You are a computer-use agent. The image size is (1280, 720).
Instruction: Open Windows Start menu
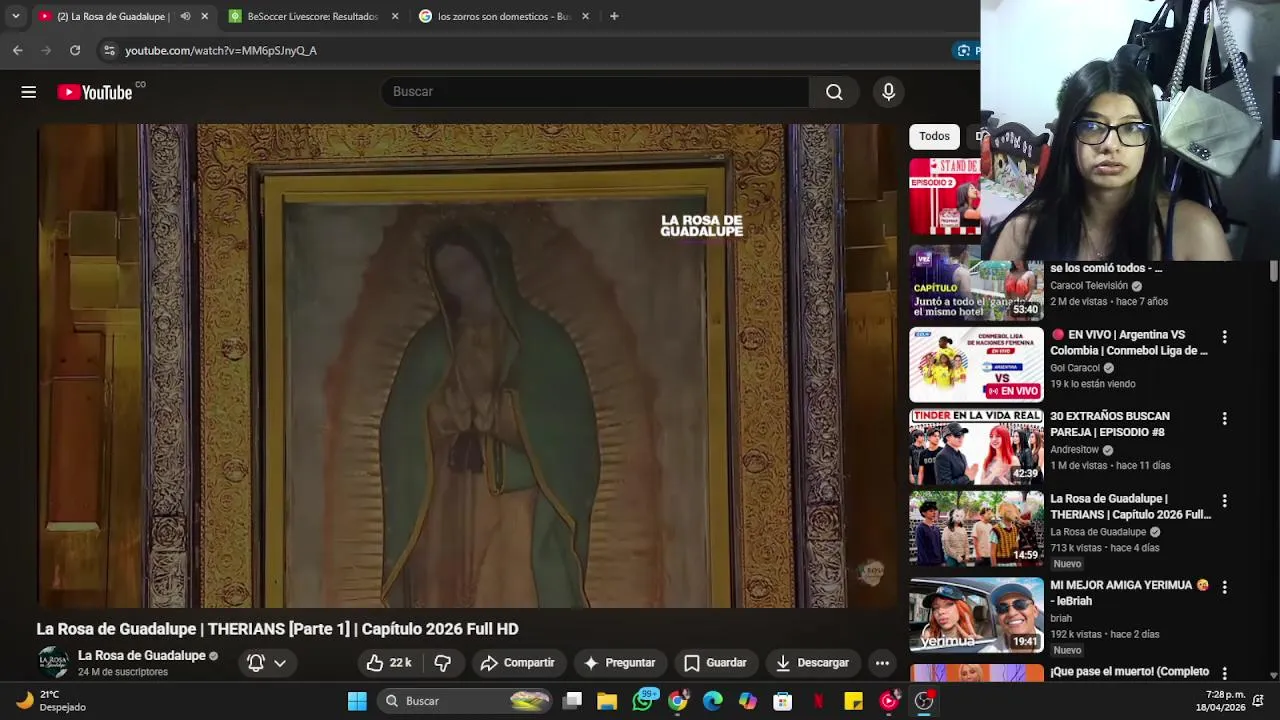(357, 701)
